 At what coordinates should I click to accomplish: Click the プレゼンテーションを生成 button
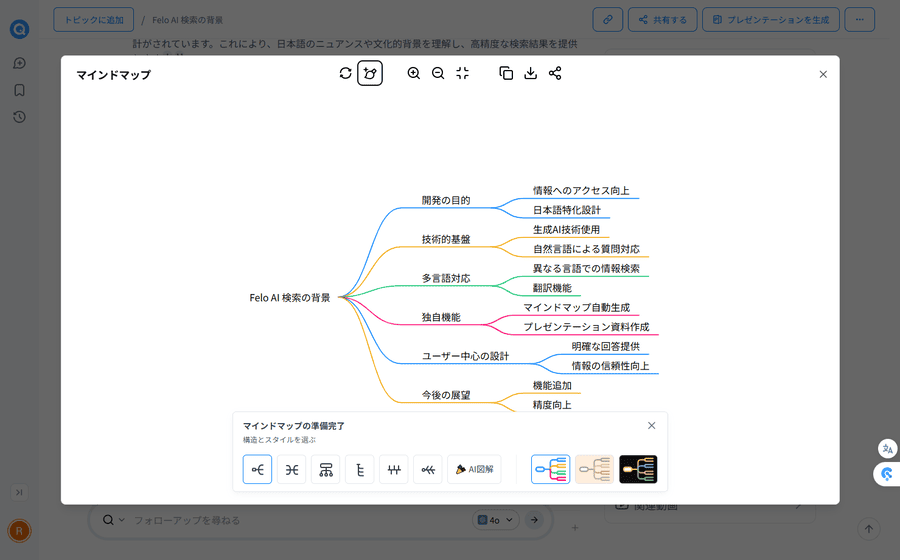coord(771,20)
